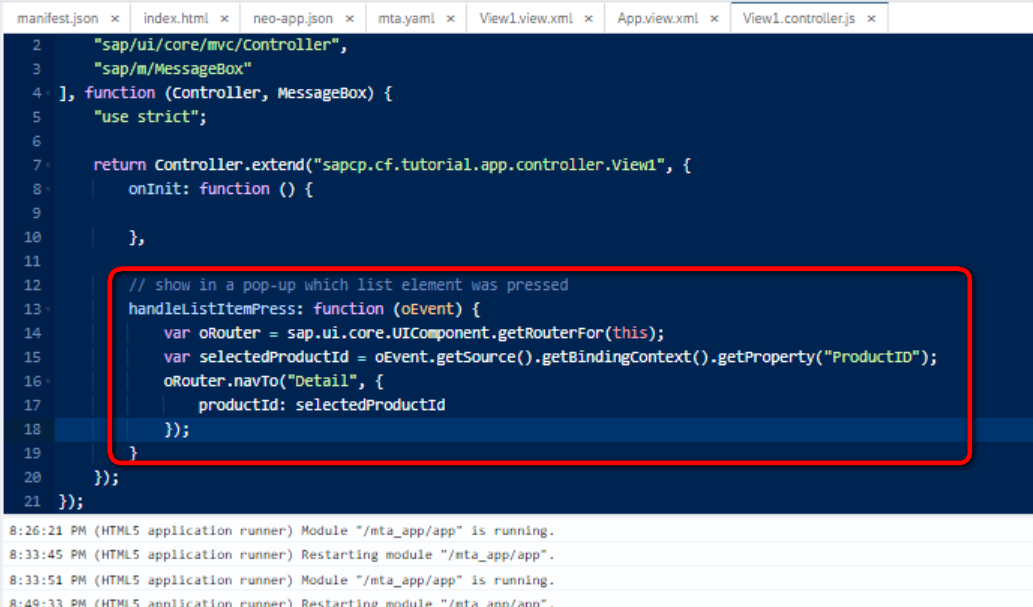Click line number 12 in the gutter
The width and height of the screenshot is (1033, 607).
[x=32, y=285]
